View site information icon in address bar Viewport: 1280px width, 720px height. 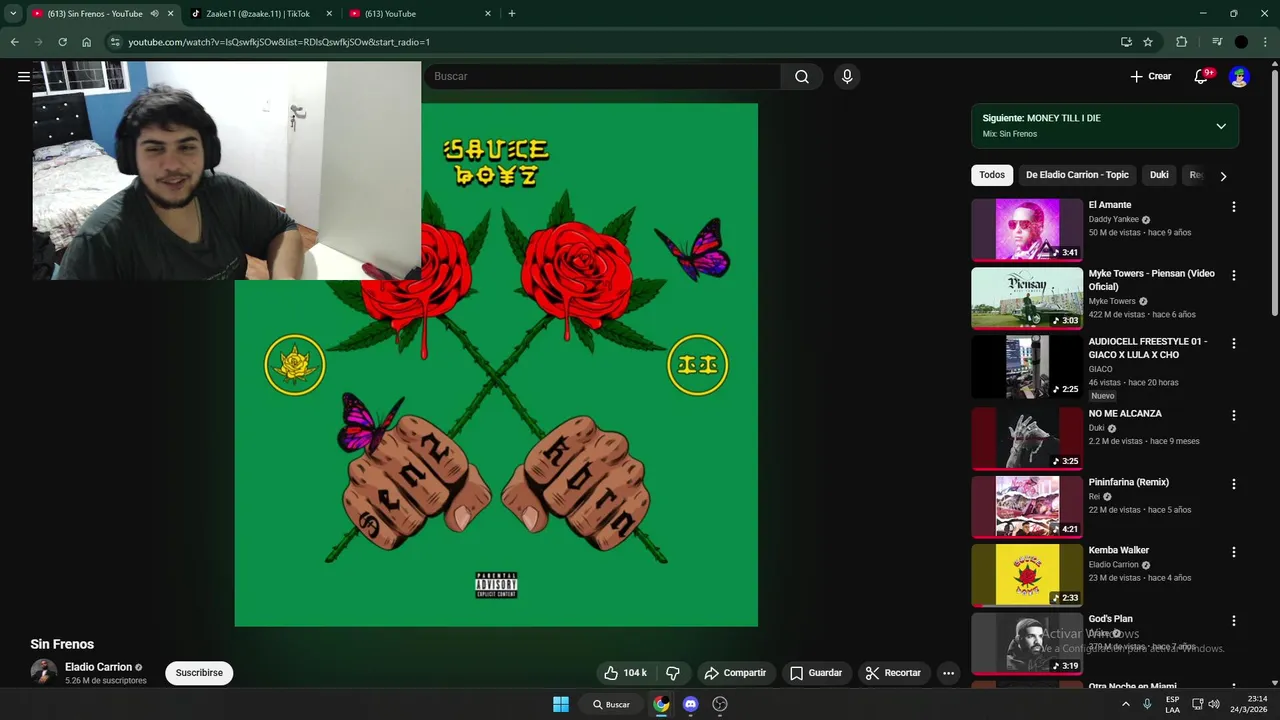[x=115, y=42]
